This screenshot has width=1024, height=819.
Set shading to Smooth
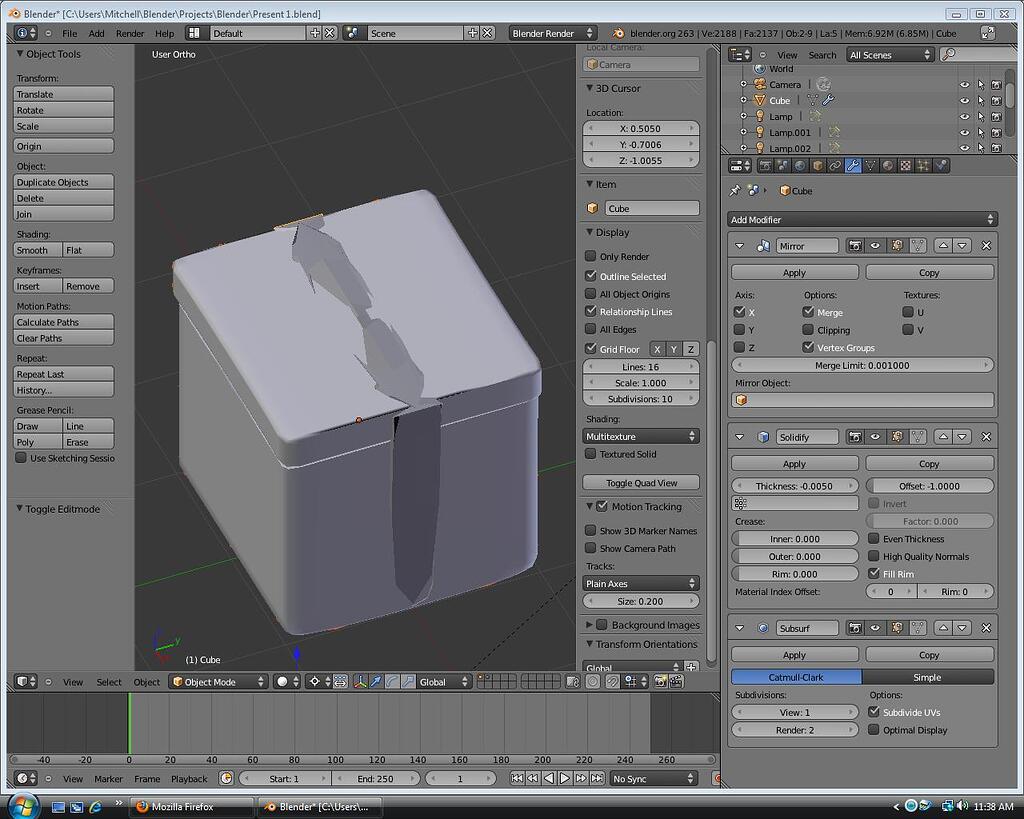click(38, 250)
